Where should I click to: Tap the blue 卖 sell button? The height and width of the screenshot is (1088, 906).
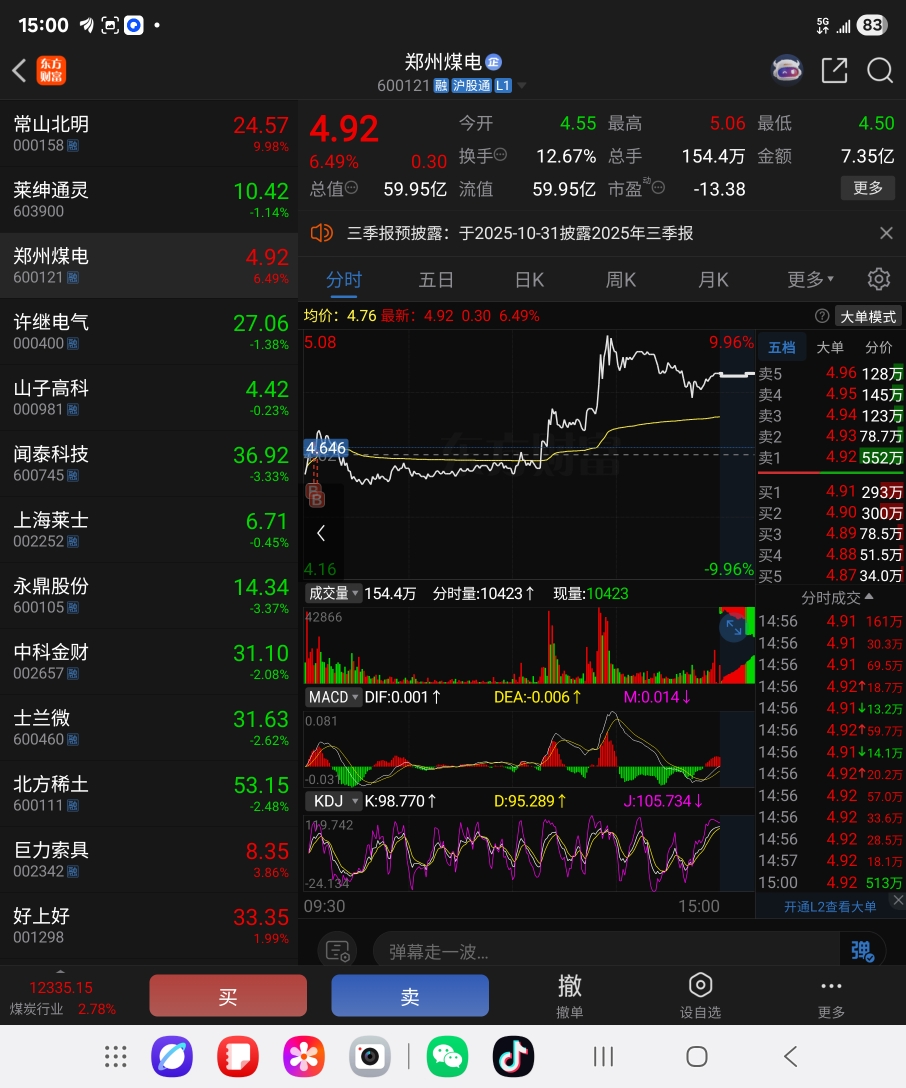410,996
